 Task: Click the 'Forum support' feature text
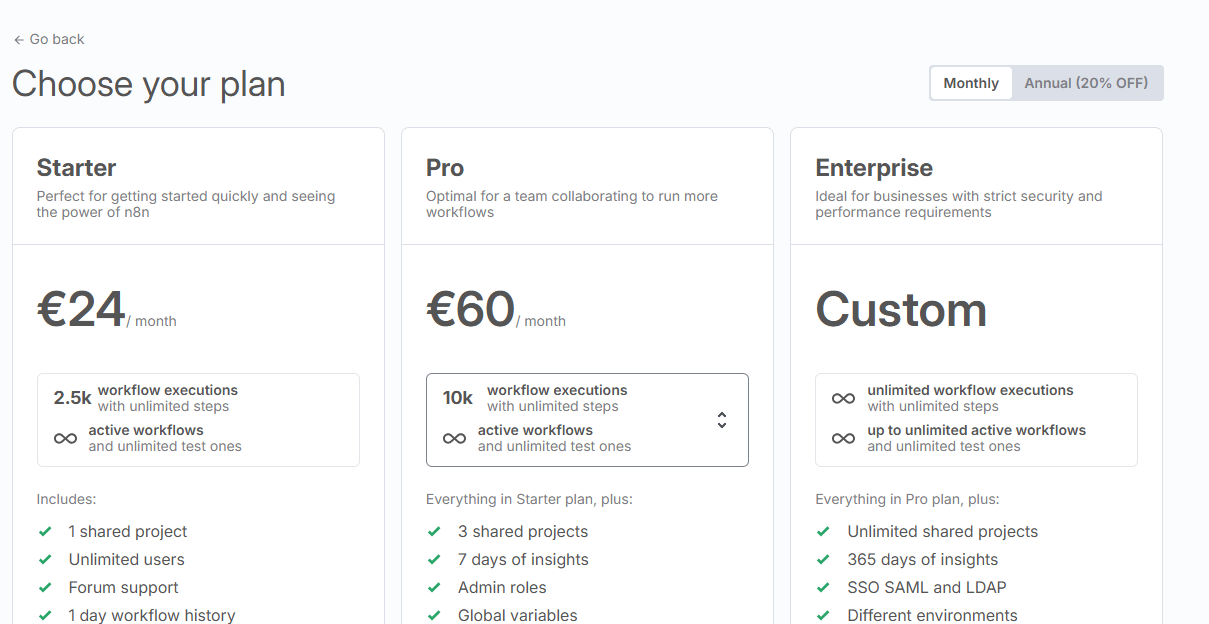click(x=124, y=588)
